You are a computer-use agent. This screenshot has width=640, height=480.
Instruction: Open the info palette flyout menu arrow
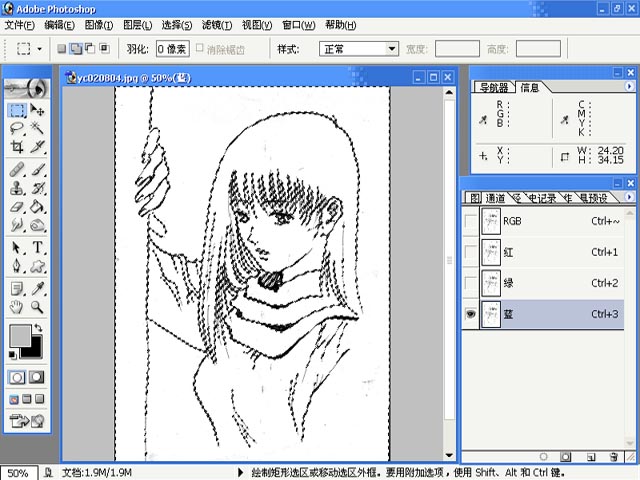point(629,86)
